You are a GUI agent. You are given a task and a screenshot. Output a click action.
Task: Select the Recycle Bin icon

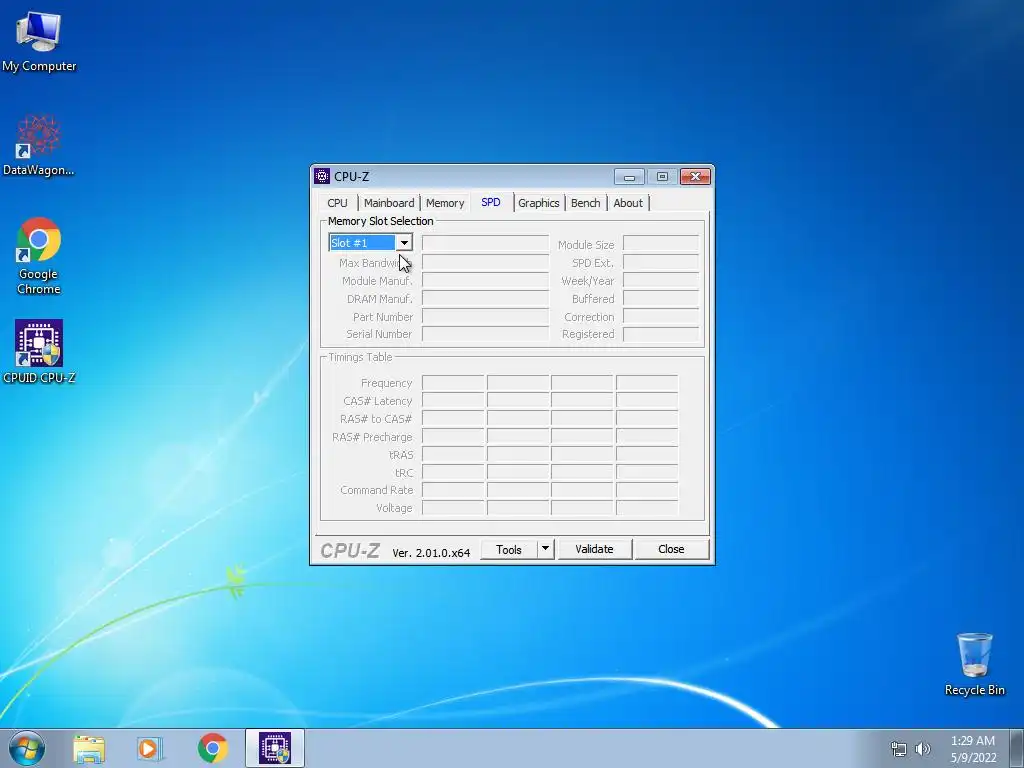click(974, 664)
